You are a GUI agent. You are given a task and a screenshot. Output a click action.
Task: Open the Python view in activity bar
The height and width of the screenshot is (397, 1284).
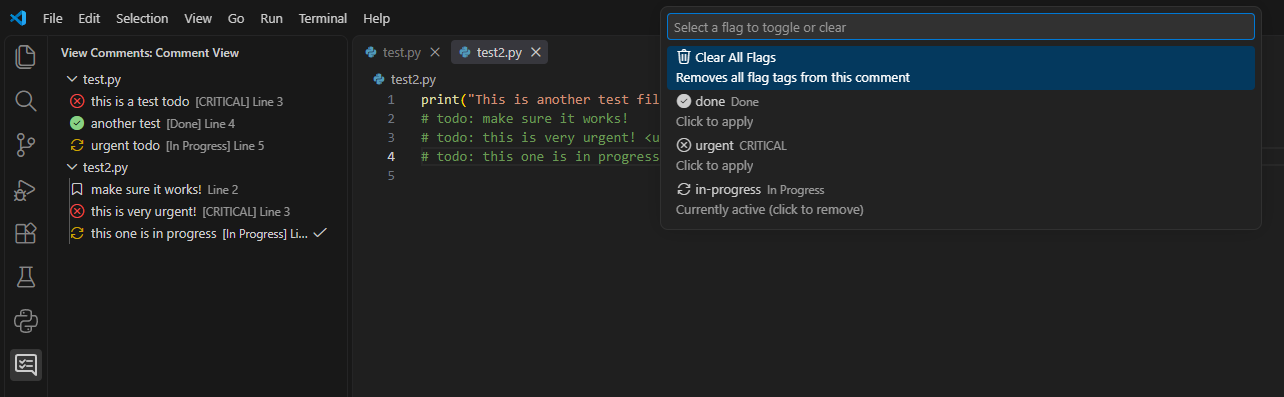25,321
